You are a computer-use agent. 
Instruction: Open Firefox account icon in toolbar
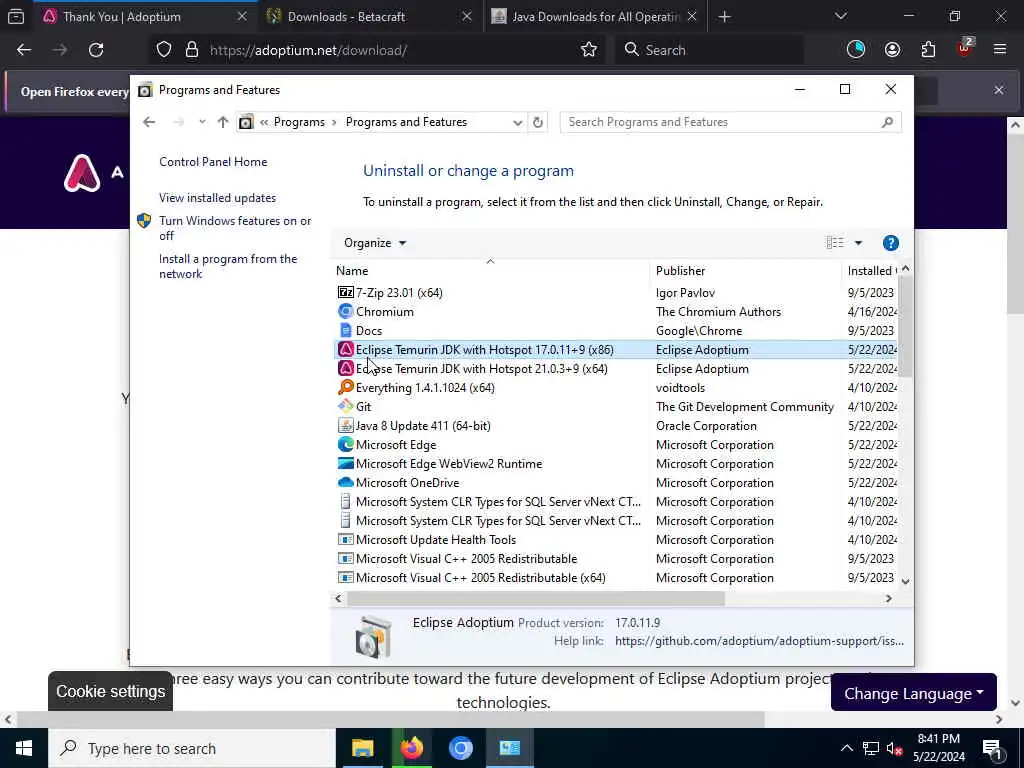pos(892,50)
